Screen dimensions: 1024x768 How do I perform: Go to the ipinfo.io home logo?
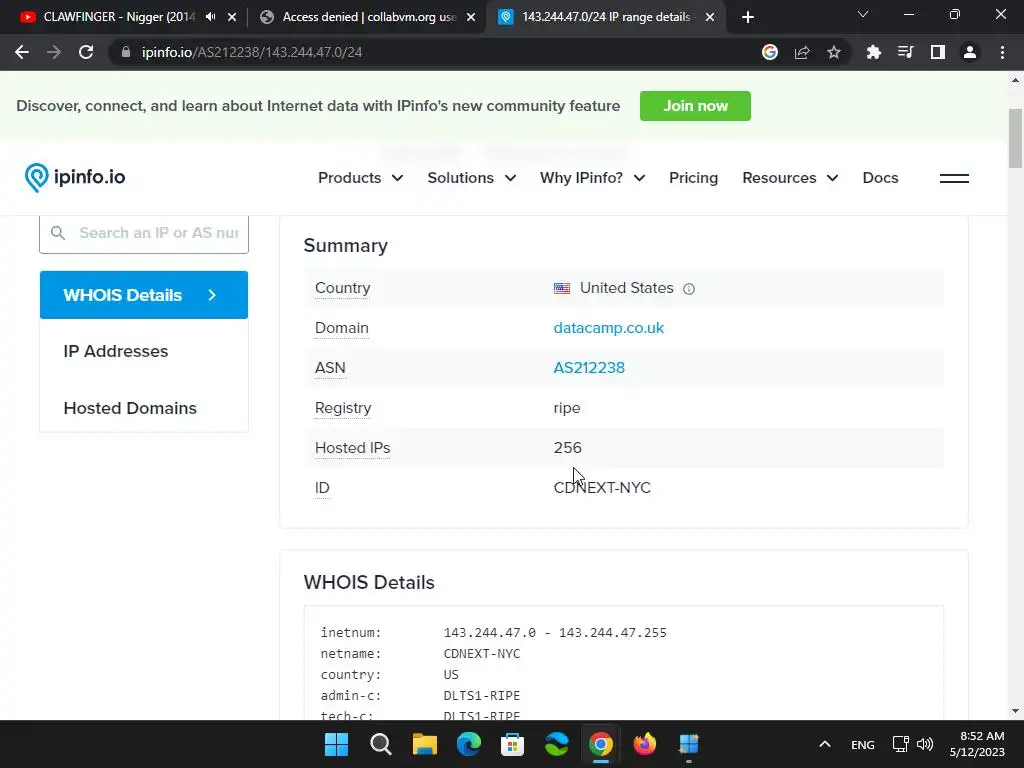click(75, 177)
